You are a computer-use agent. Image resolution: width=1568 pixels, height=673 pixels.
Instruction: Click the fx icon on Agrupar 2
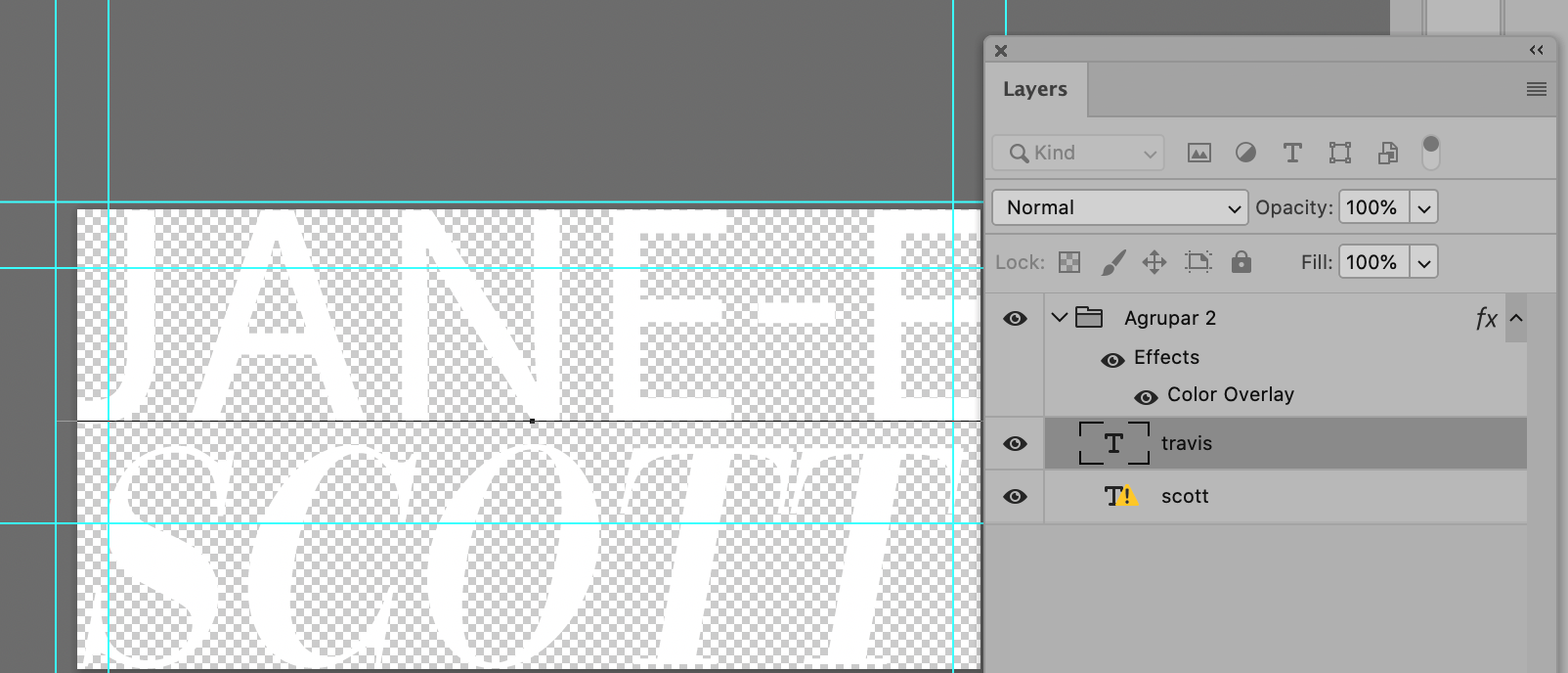[1486, 318]
